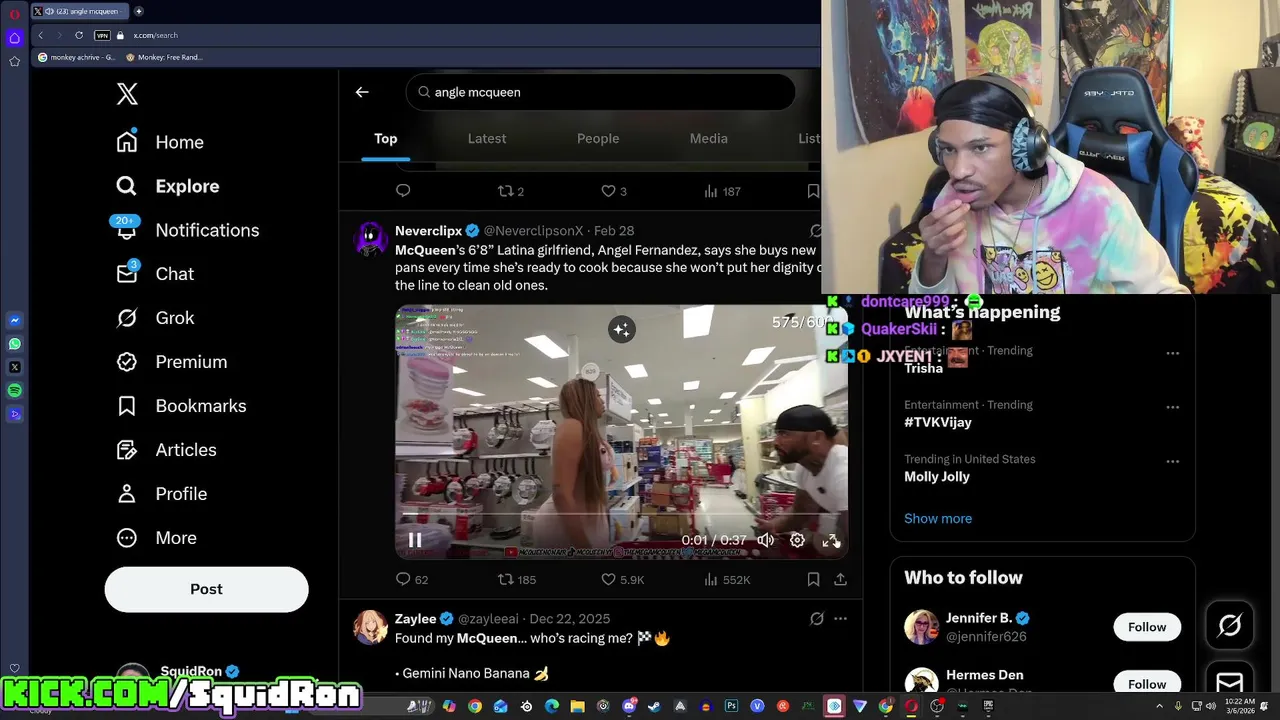Open the Feb 28 post timestamp
Screen dimensions: 1280x720
point(614,231)
